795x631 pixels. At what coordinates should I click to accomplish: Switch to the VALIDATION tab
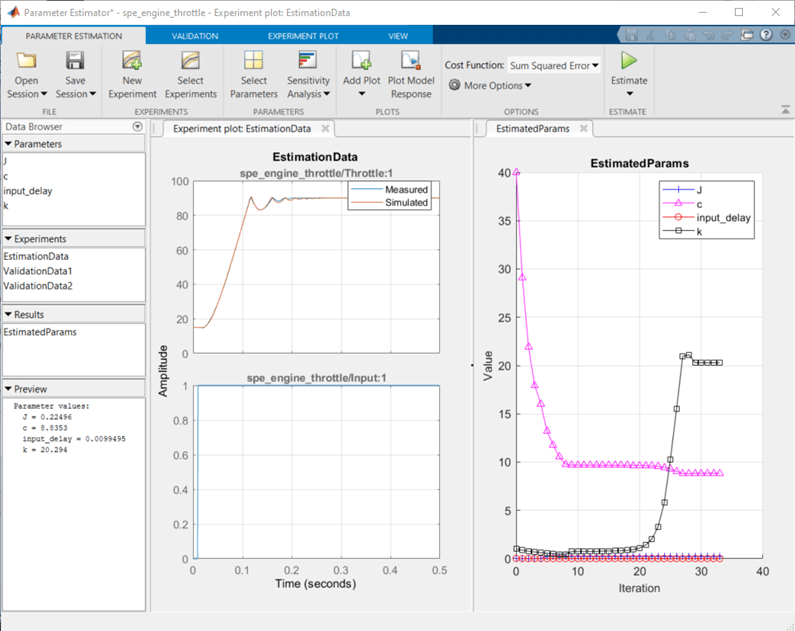pyautogui.click(x=195, y=36)
